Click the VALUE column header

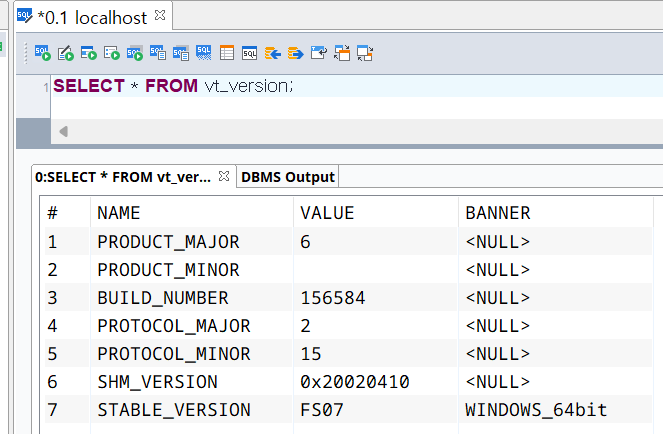click(x=375, y=213)
